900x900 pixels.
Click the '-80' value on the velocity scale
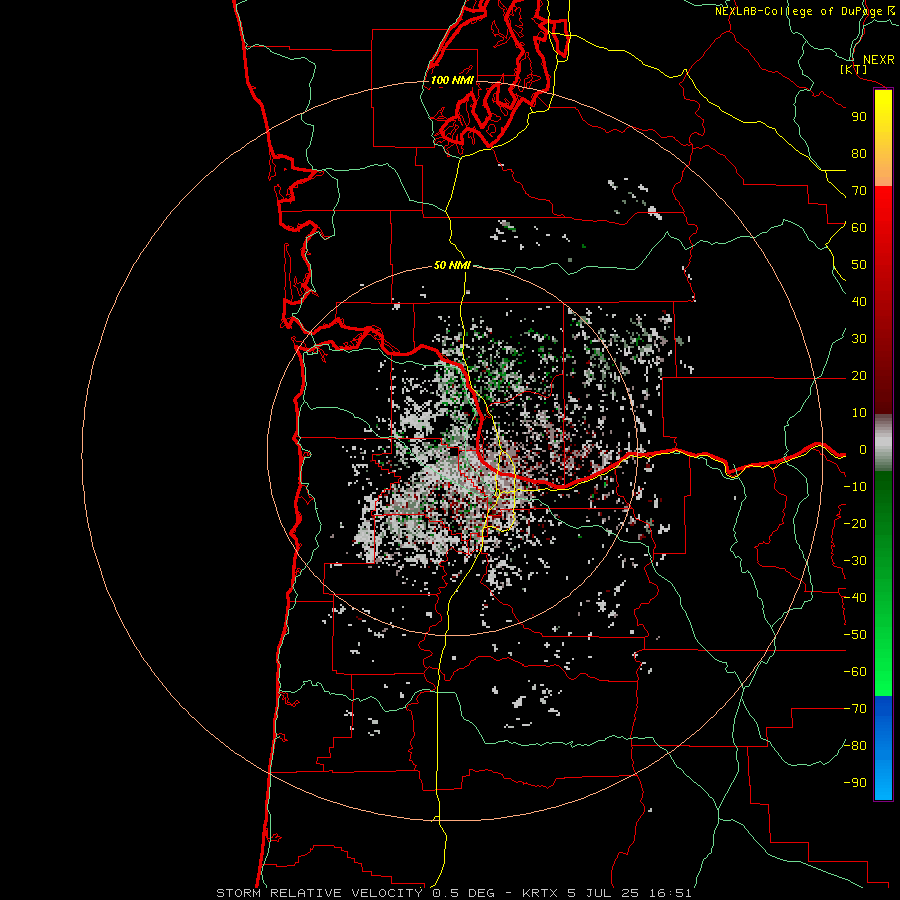coord(855,746)
